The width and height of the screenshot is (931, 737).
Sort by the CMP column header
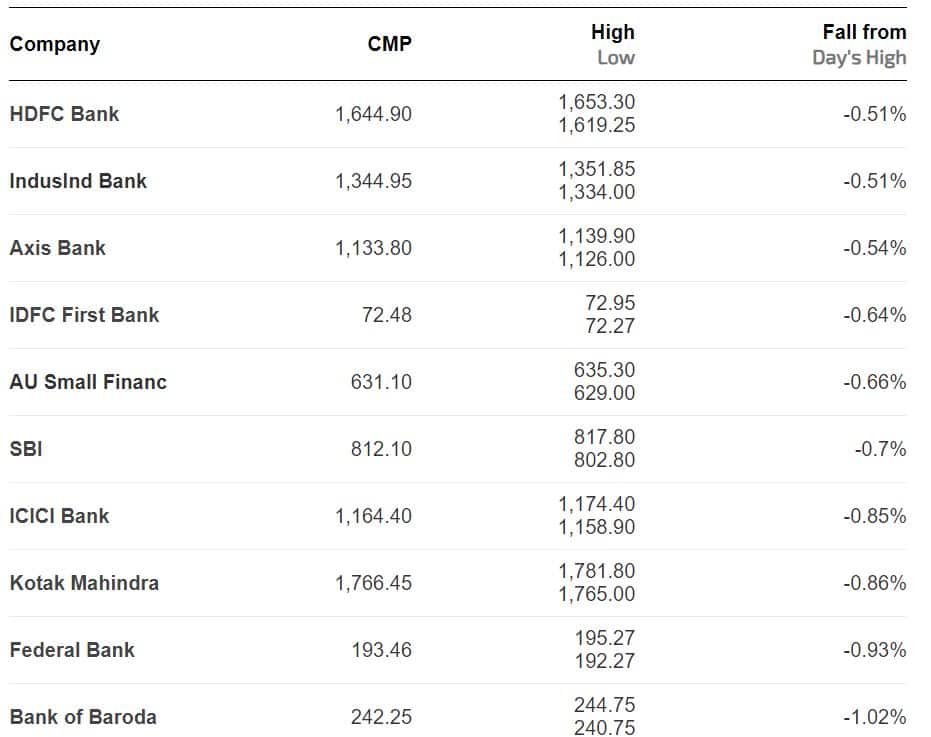click(389, 44)
